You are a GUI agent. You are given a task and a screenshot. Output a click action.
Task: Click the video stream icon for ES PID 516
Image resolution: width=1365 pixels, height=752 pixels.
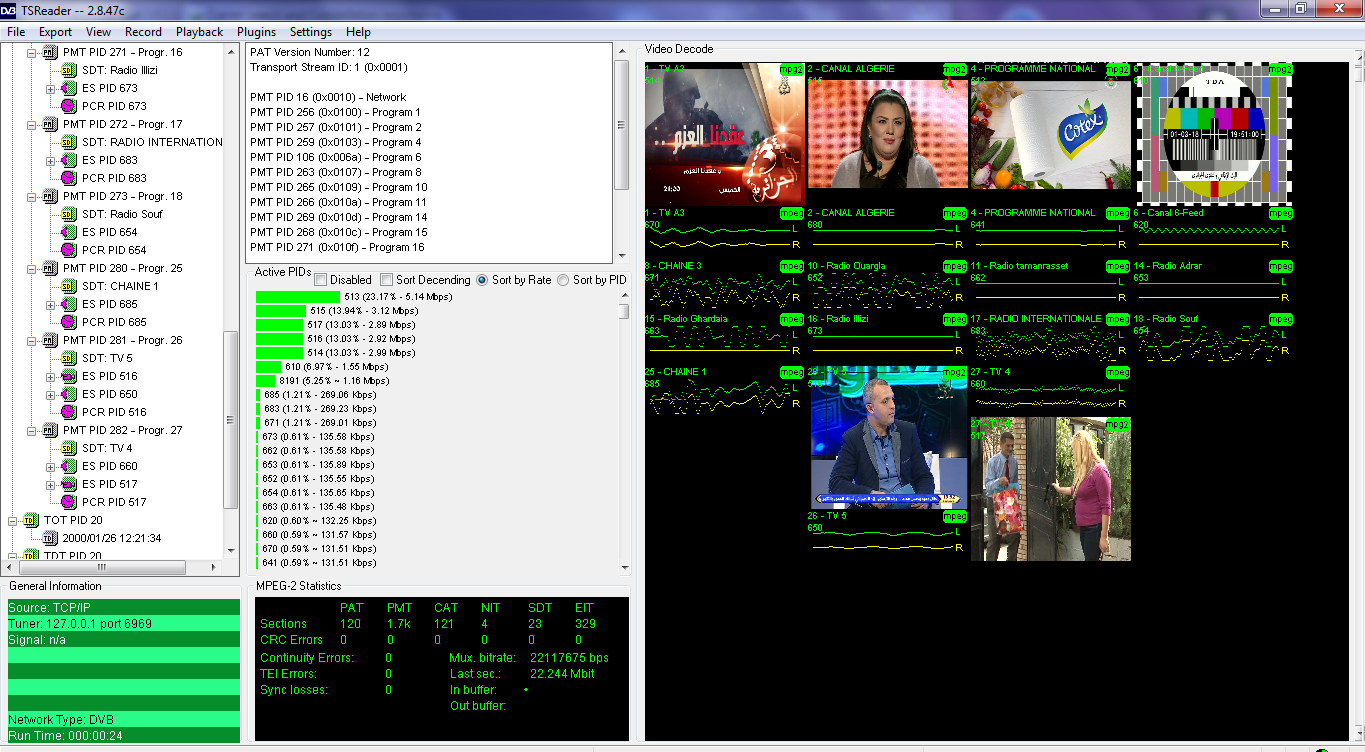click(x=69, y=376)
